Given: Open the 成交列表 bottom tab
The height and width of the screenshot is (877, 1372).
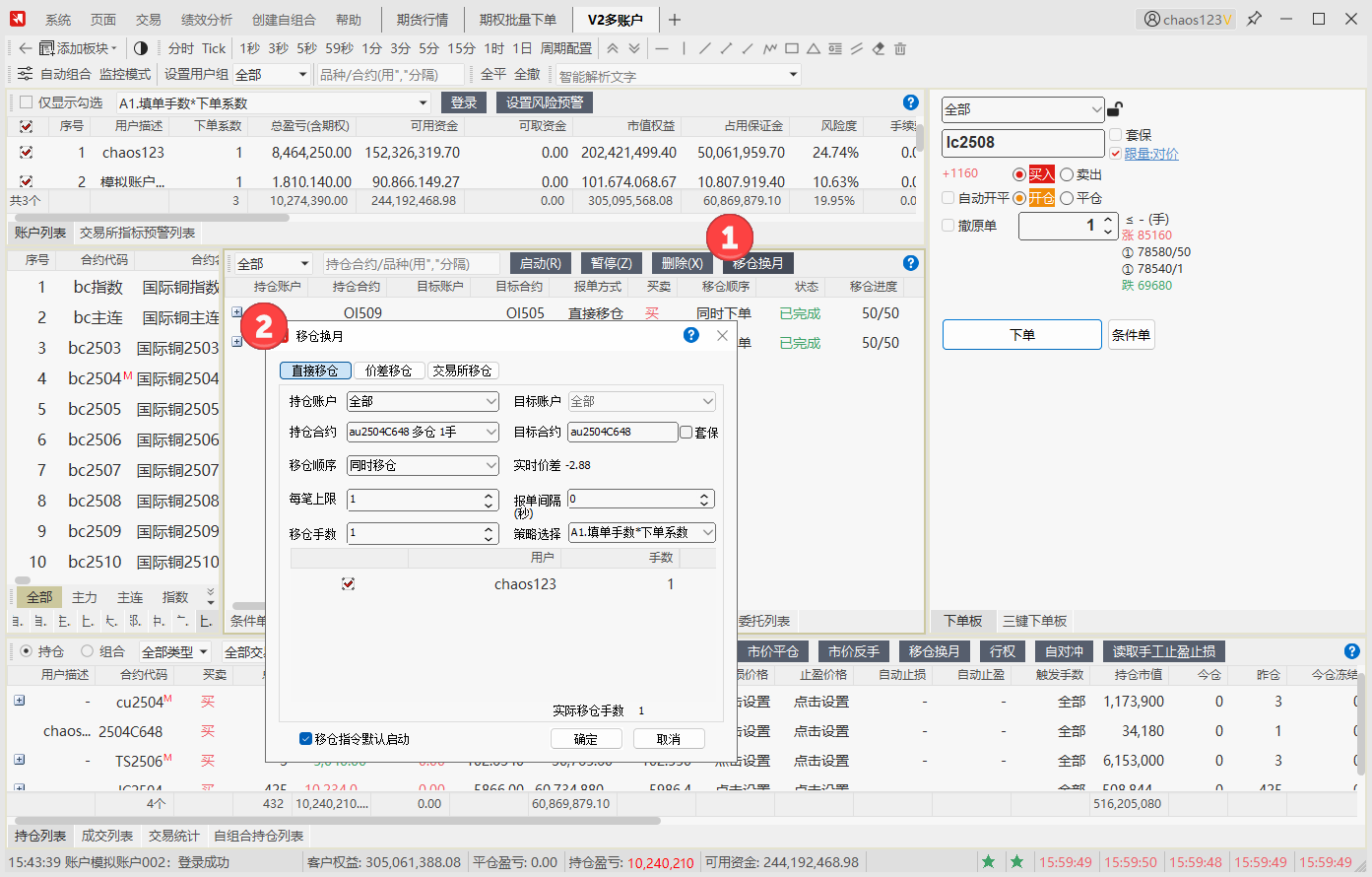Looking at the screenshot, I should click(106, 836).
